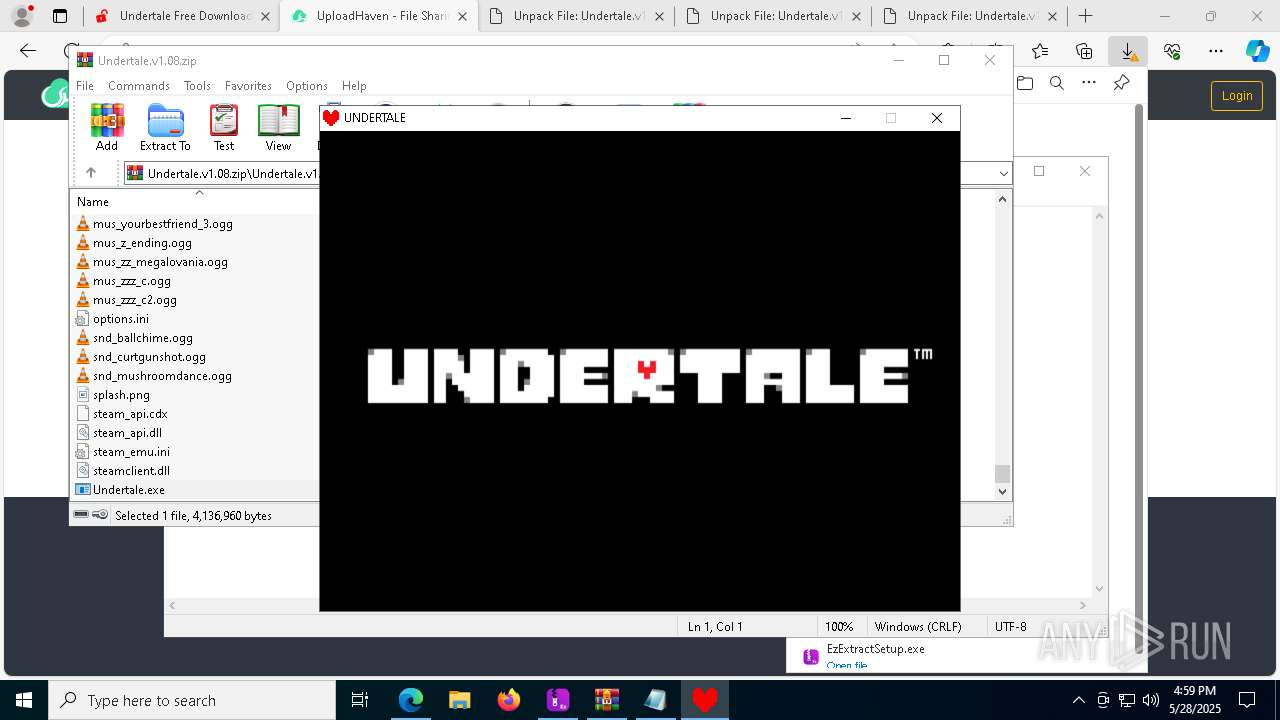Viewport: 1280px width, 720px height.
Task: Click the red heart icon in UNDERTALE title bar
Action: click(331, 118)
